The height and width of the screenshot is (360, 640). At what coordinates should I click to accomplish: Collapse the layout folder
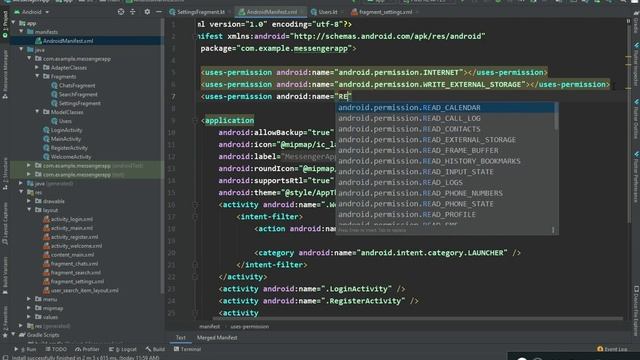pos(29,210)
